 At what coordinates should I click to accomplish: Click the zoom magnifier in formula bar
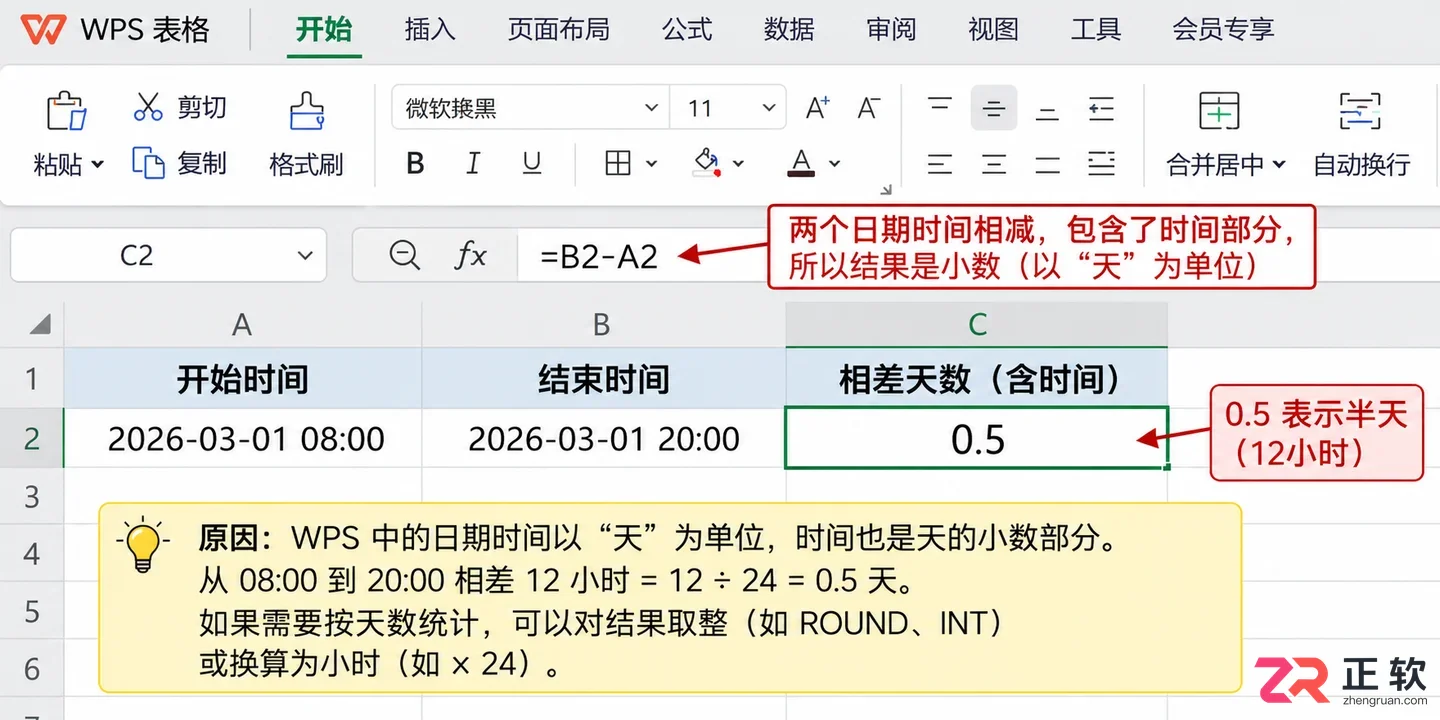click(404, 256)
